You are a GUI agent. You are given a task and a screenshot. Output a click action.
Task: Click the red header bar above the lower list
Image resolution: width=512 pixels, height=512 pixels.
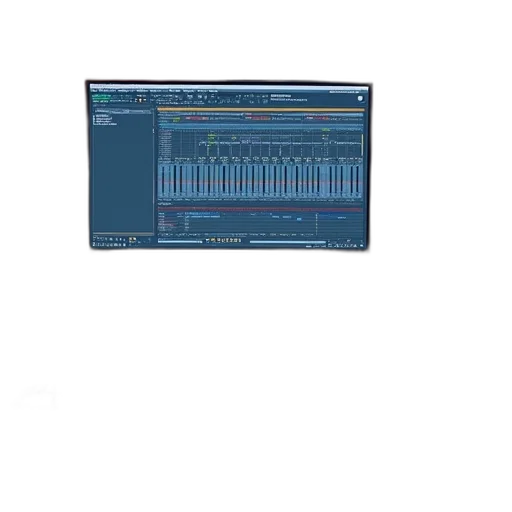[x=260, y=210]
